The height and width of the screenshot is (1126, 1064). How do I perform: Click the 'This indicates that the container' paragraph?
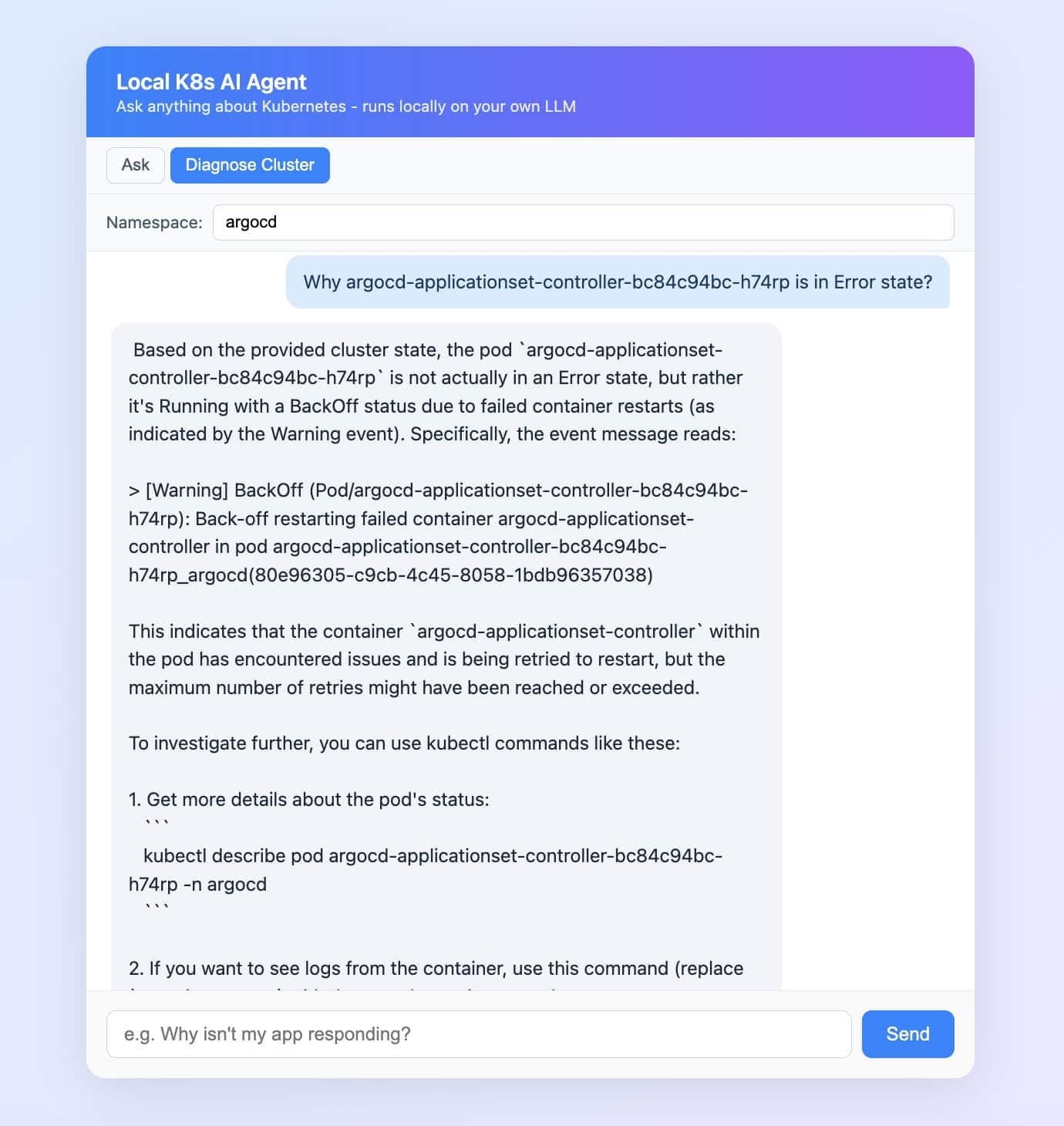(x=444, y=659)
